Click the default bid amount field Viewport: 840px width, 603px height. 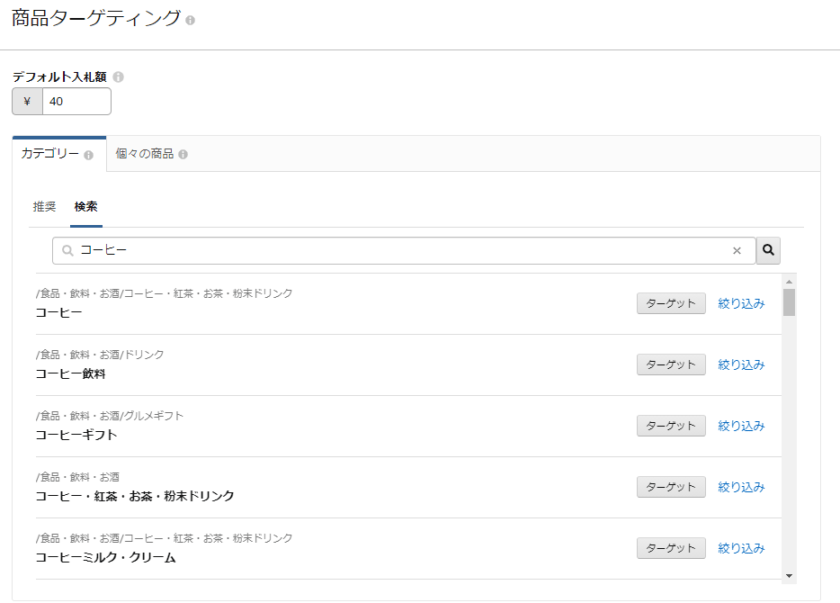pyautogui.click(x=76, y=101)
